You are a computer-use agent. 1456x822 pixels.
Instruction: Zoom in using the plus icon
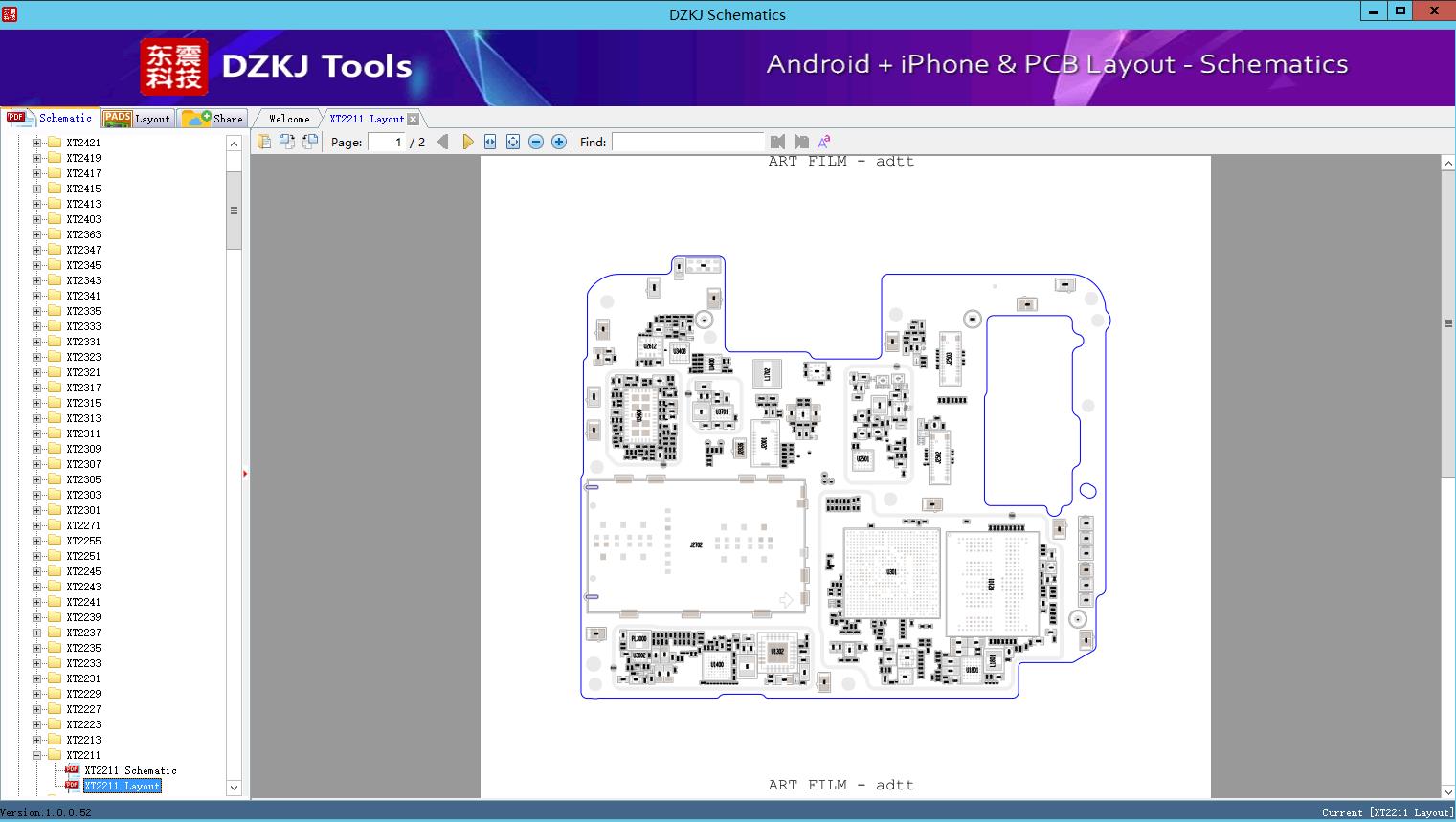(558, 141)
